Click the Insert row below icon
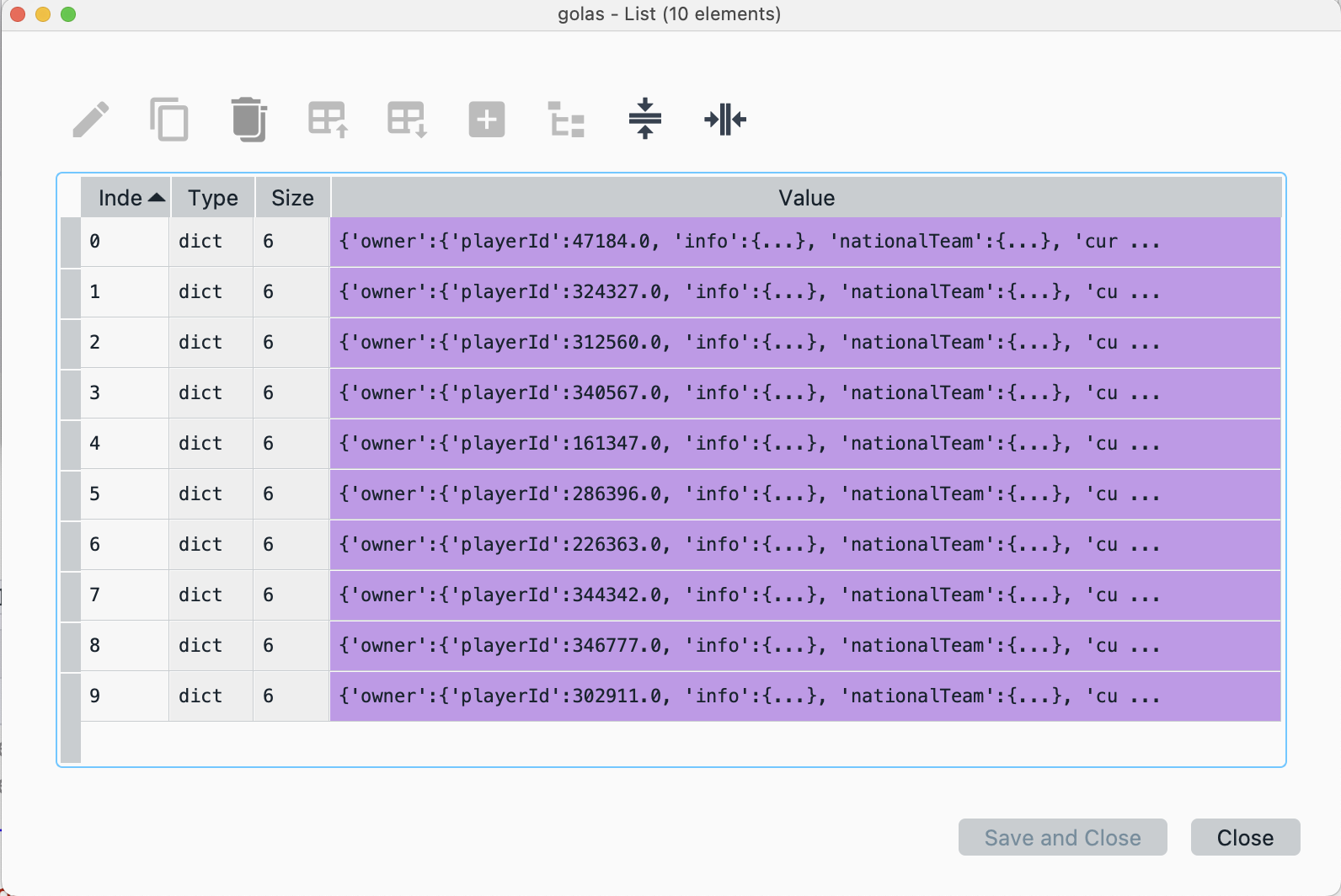 (407, 120)
